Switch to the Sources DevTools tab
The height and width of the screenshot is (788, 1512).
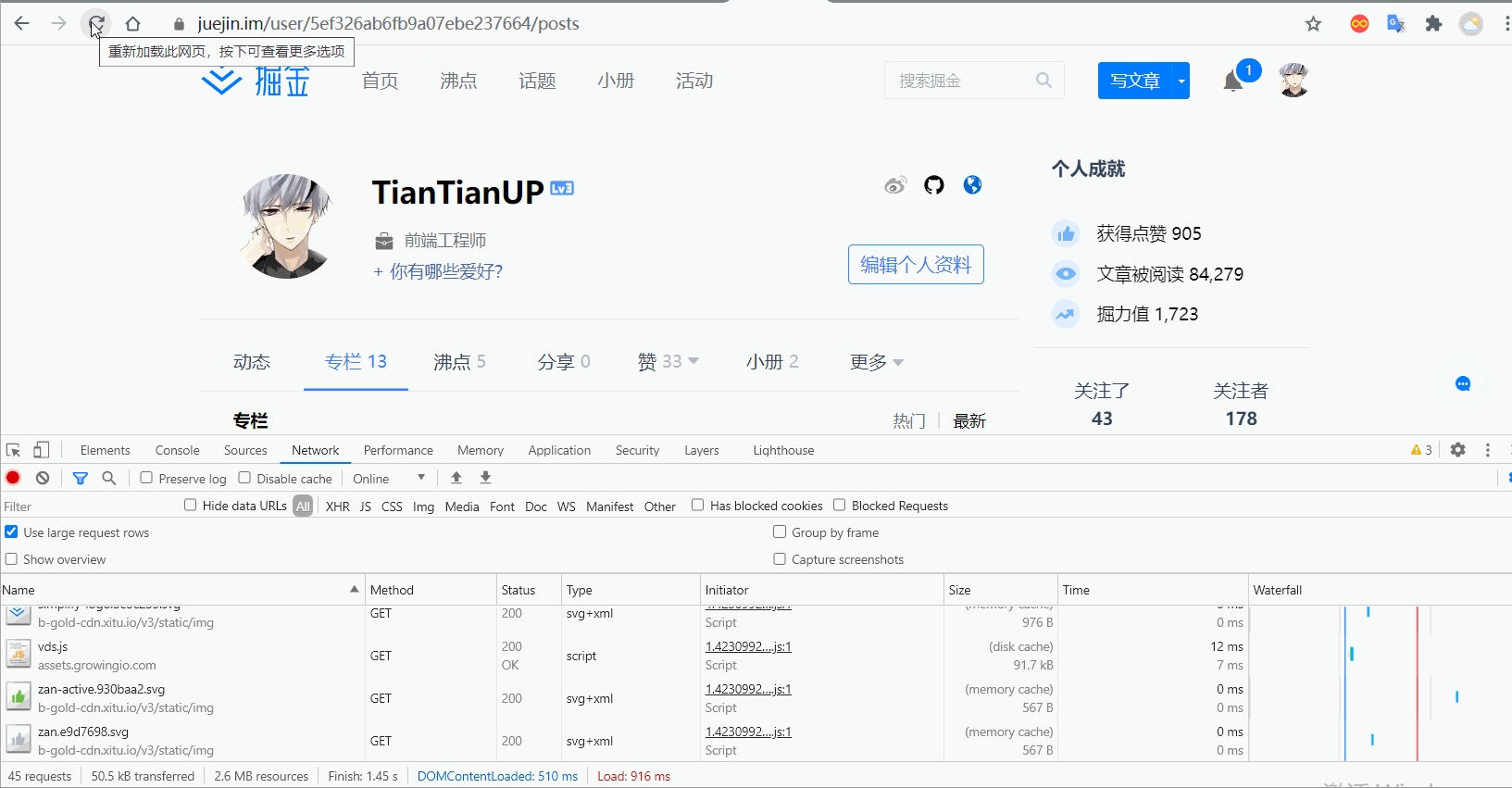pos(245,450)
